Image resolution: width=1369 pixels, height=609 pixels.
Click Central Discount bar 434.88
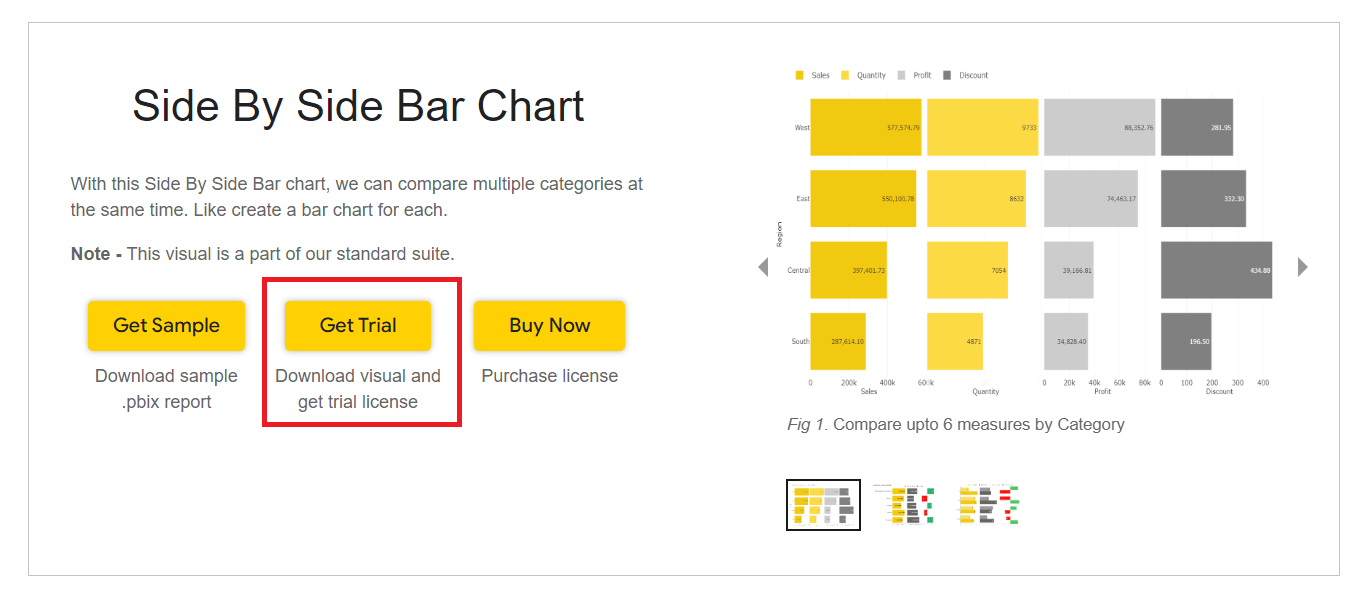pos(1216,270)
